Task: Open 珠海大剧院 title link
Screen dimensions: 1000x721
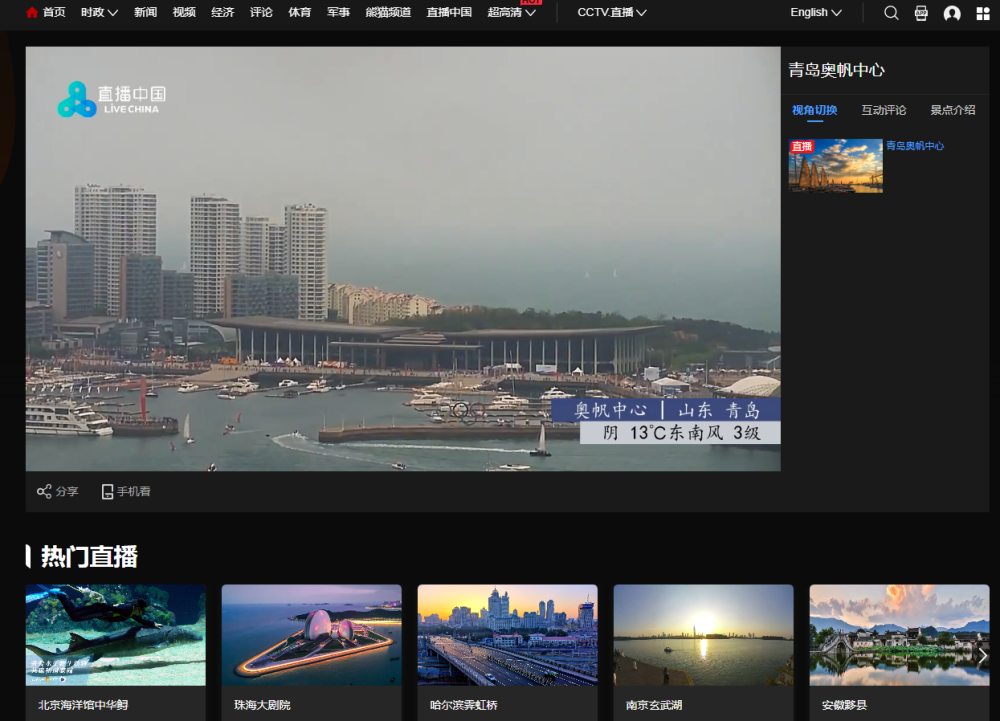Action: [x=262, y=704]
